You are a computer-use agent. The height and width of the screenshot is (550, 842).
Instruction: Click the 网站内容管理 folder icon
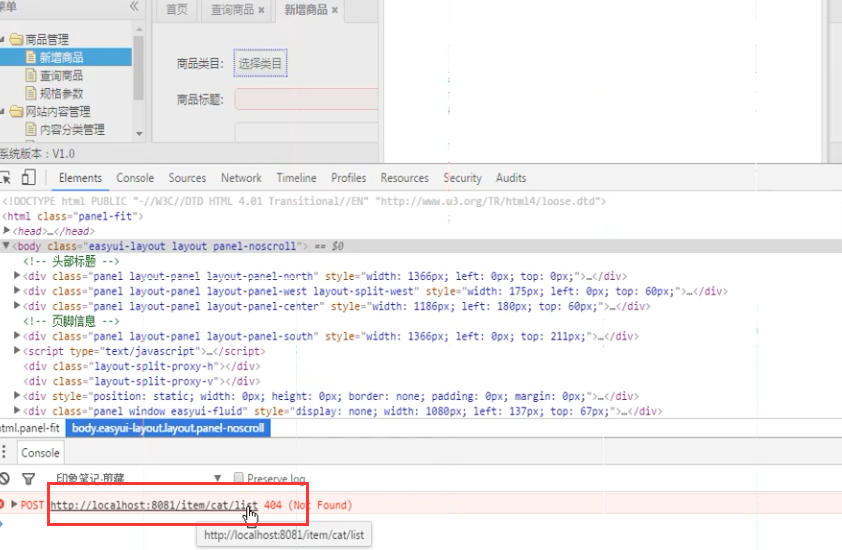click(17, 111)
